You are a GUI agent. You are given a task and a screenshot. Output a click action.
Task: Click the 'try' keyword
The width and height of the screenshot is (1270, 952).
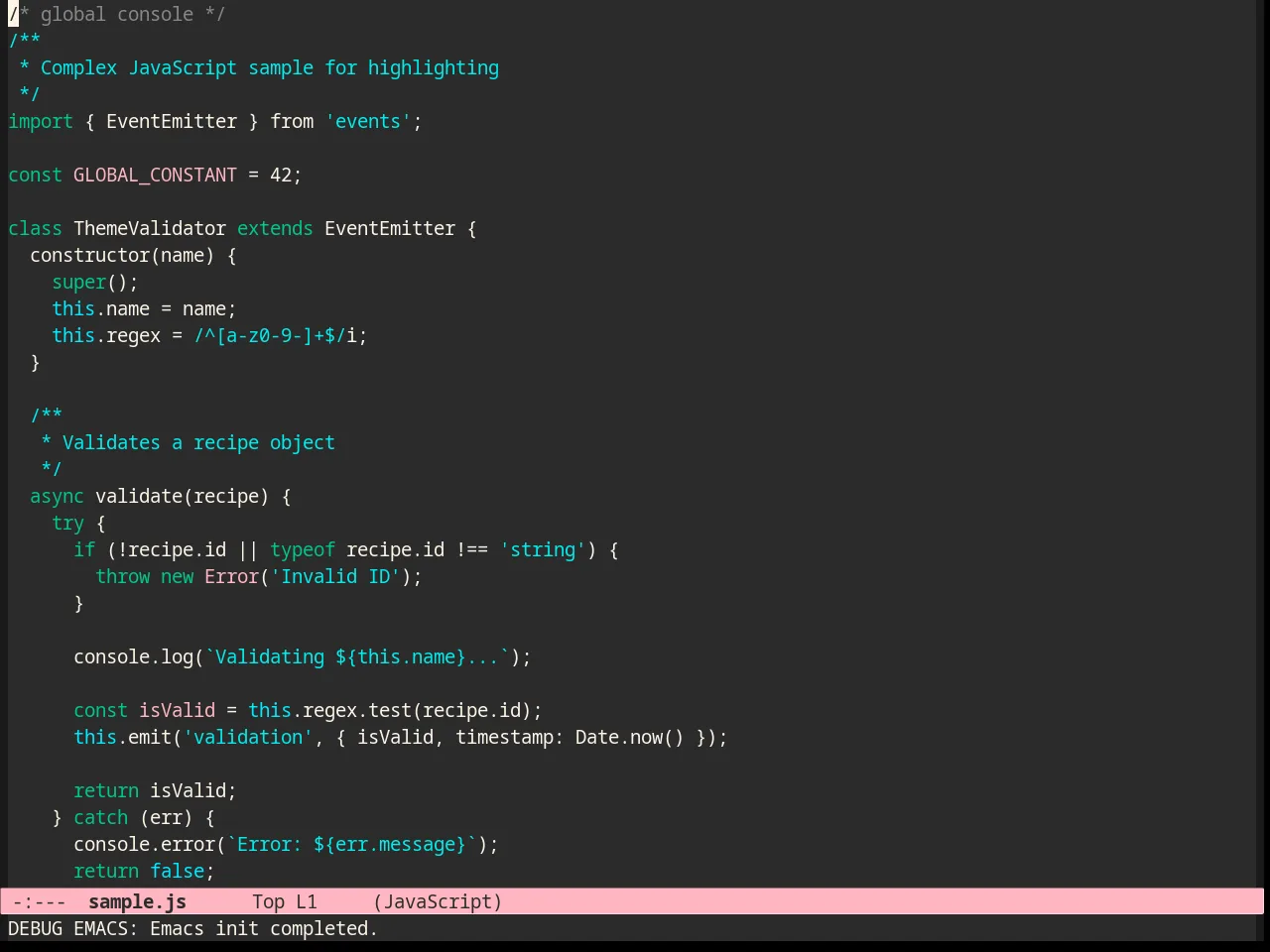pyautogui.click(x=67, y=523)
